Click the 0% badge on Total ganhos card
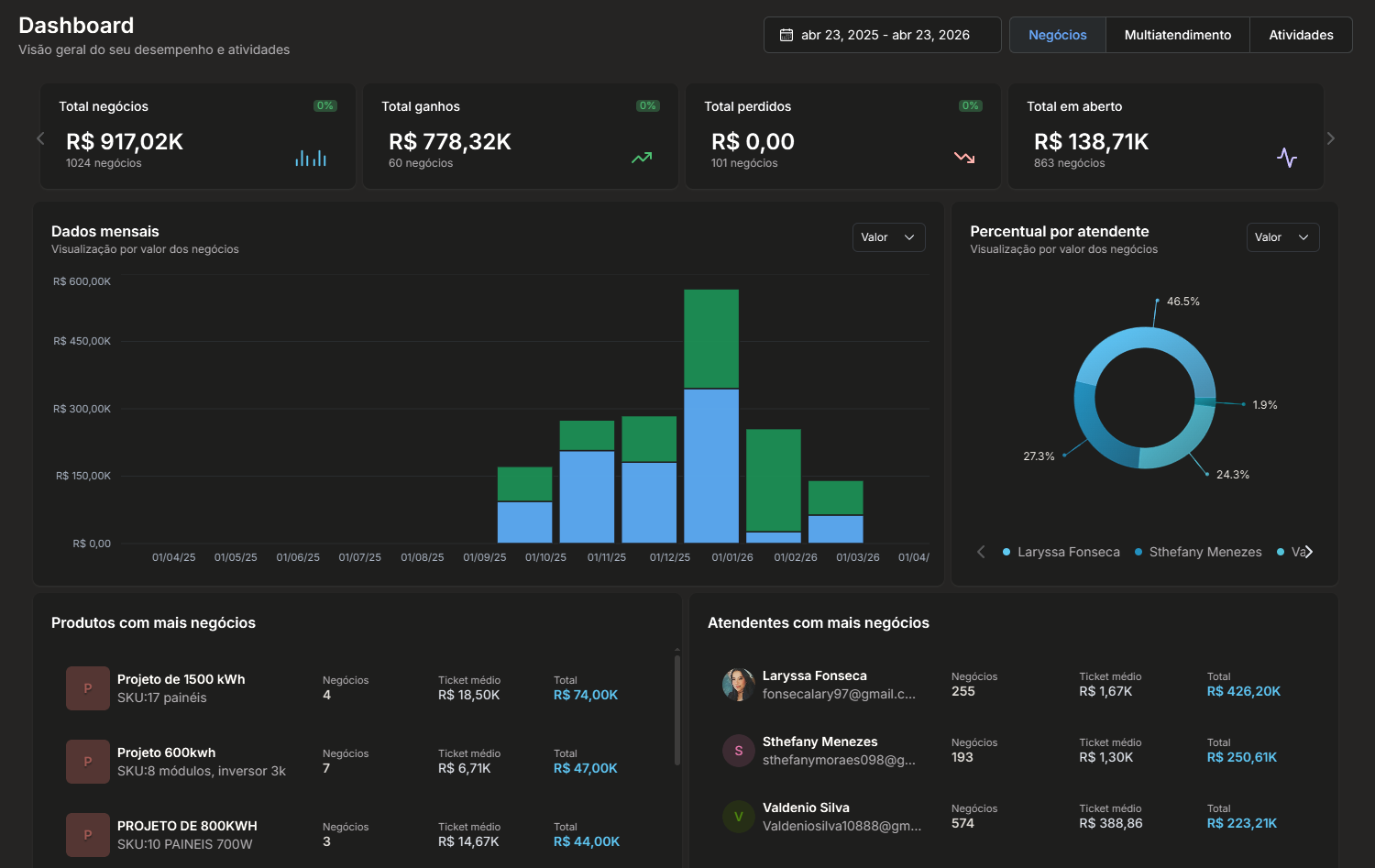This screenshot has width=1375, height=868. [x=647, y=105]
